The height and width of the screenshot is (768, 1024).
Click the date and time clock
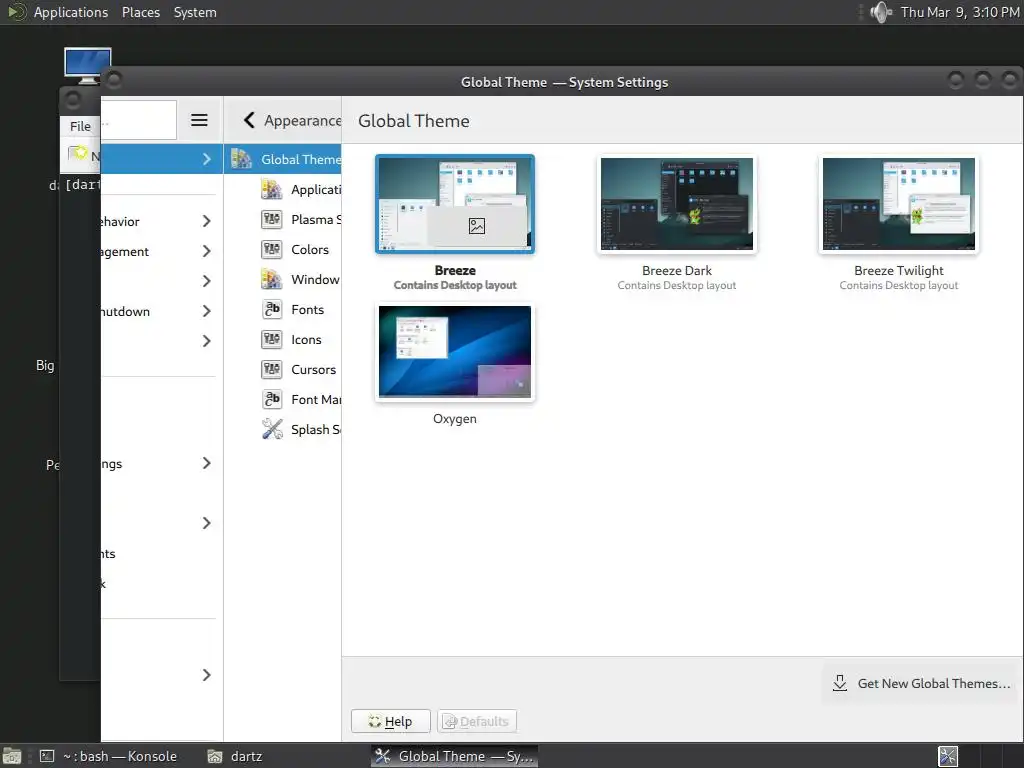(x=960, y=12)
